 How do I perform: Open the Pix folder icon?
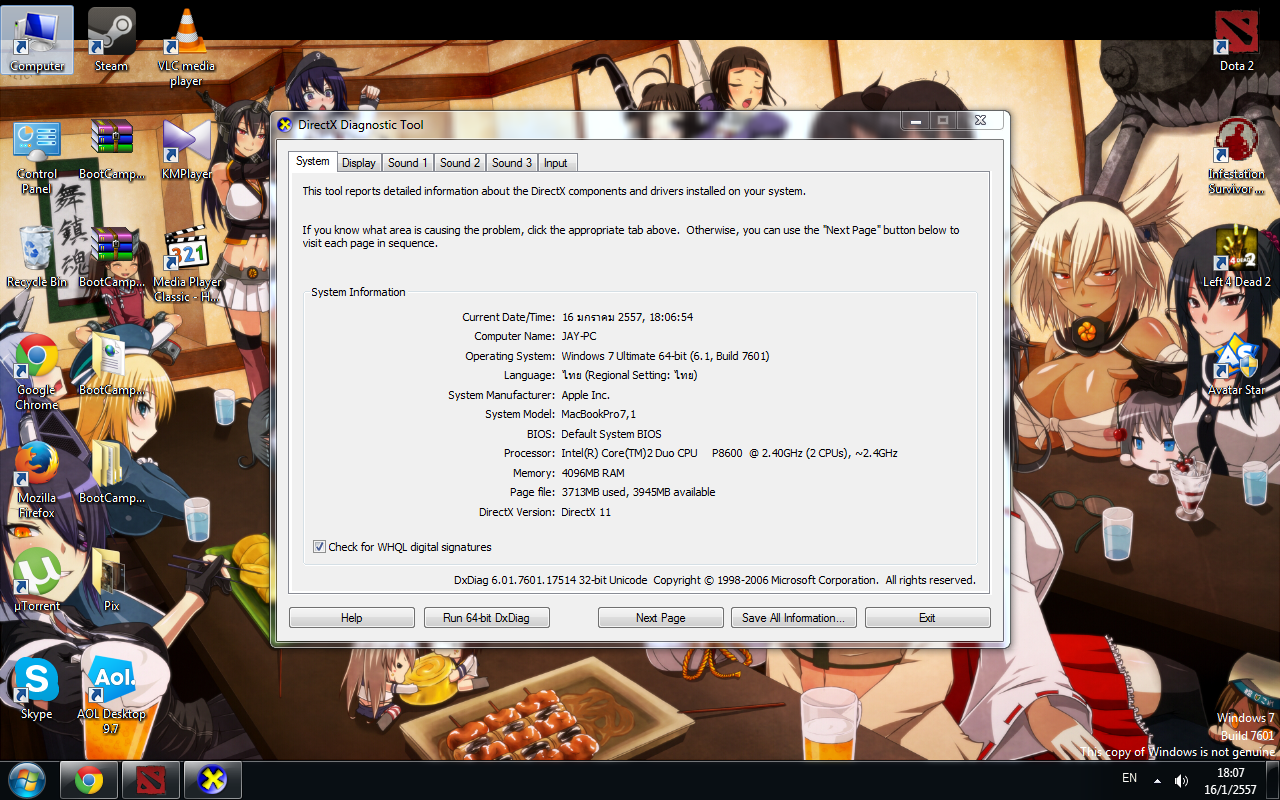click(111, 580)
